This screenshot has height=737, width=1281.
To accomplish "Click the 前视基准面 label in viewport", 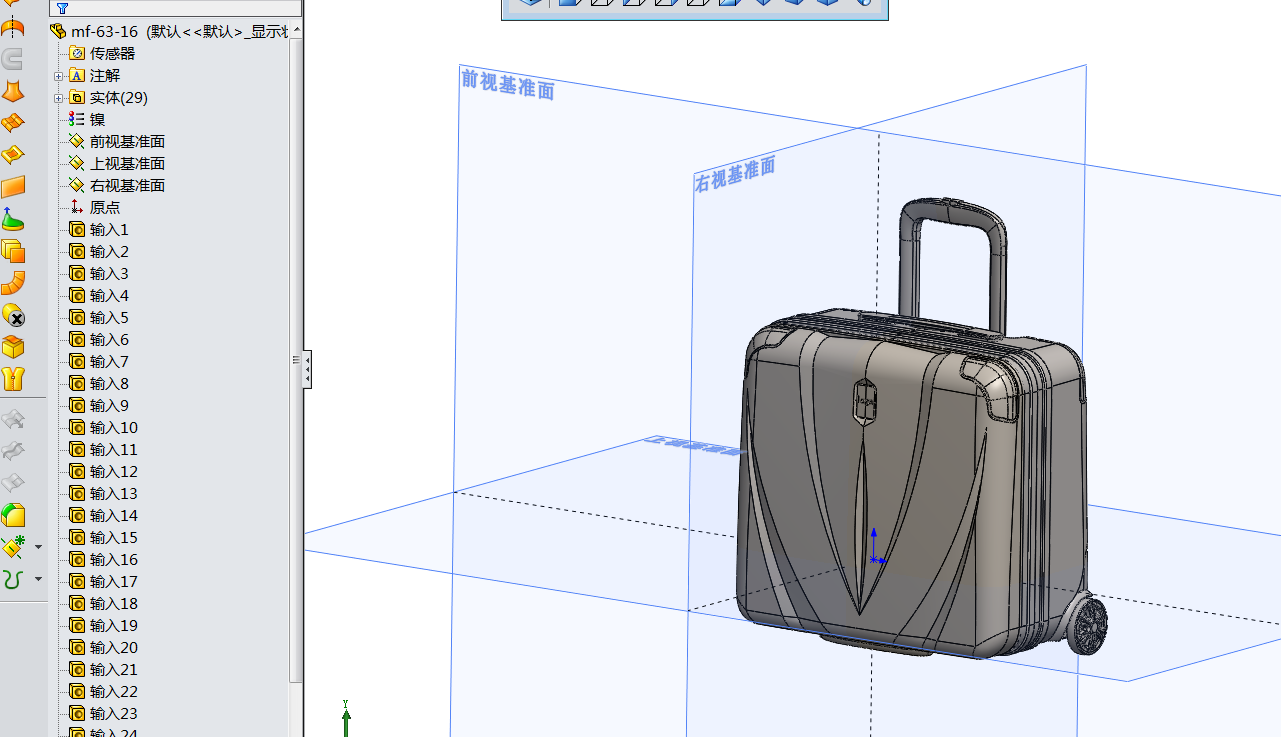I will 507,84.
